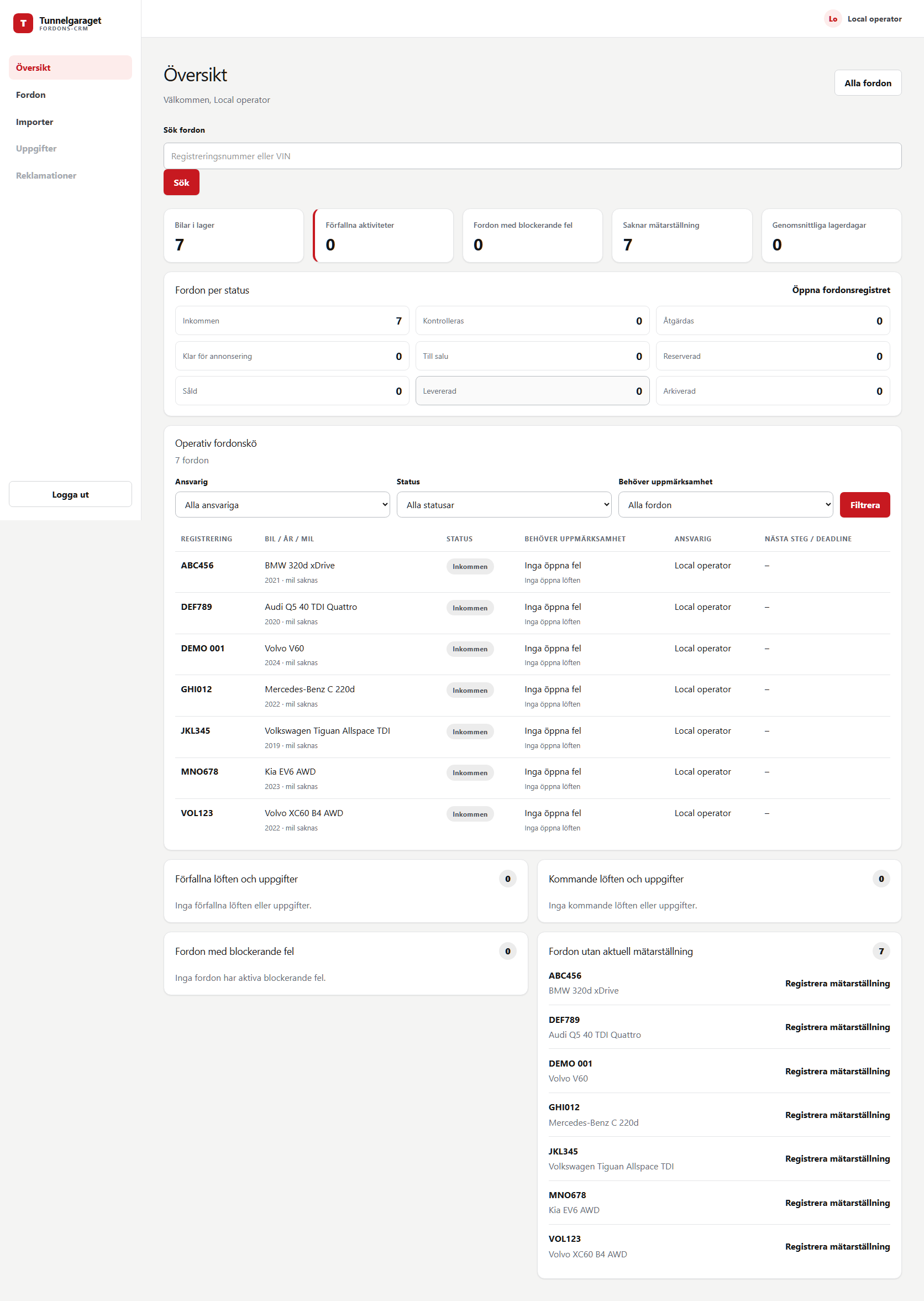
Task: Select the Åtgärdas status tile
Action: click(772, 321)
